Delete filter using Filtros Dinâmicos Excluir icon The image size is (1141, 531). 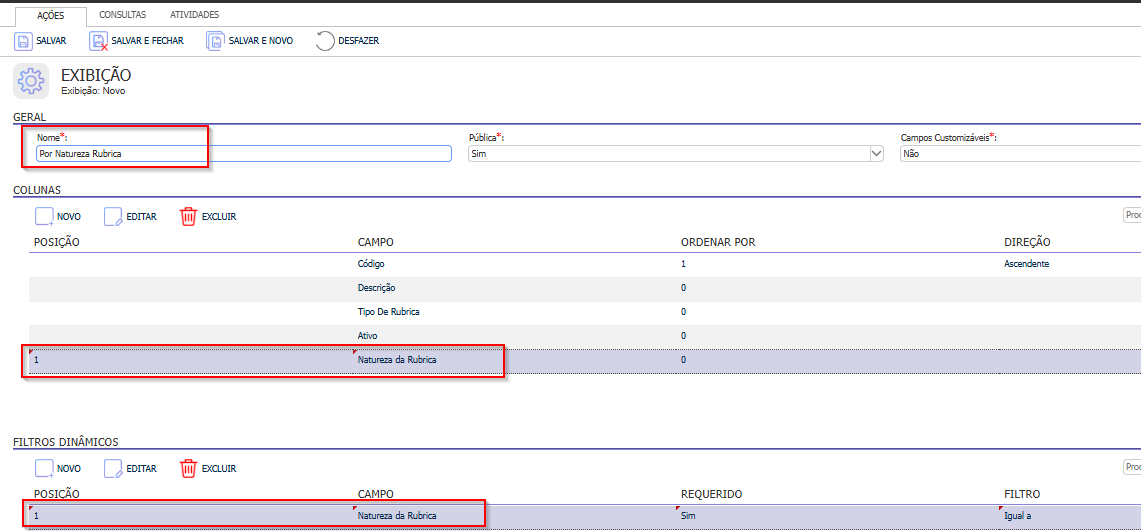click(188, 468)
